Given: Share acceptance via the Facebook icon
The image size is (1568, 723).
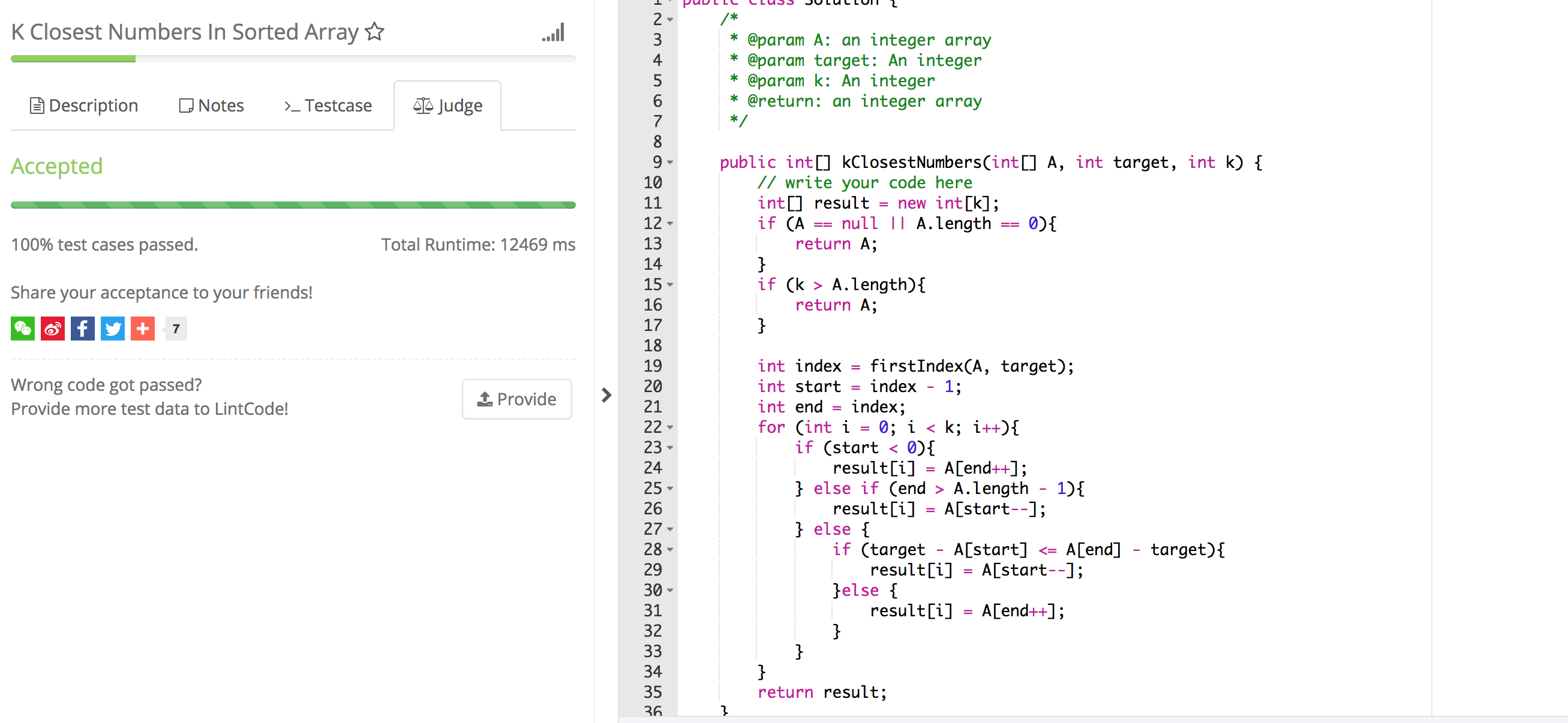Looking at the screenshot, I should click(x=82, y=329).
